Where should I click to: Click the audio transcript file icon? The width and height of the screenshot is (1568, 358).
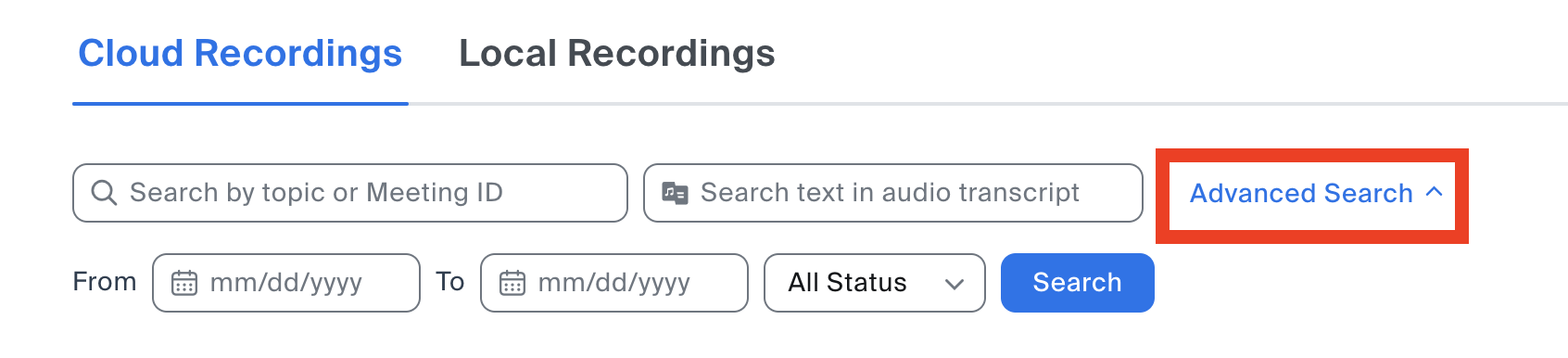click(675, 193)
